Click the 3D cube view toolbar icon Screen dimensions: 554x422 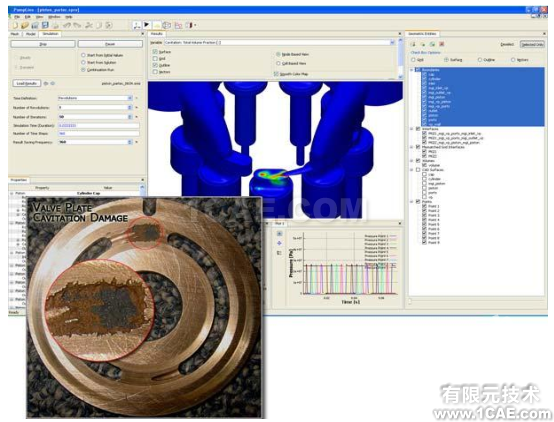166,25
